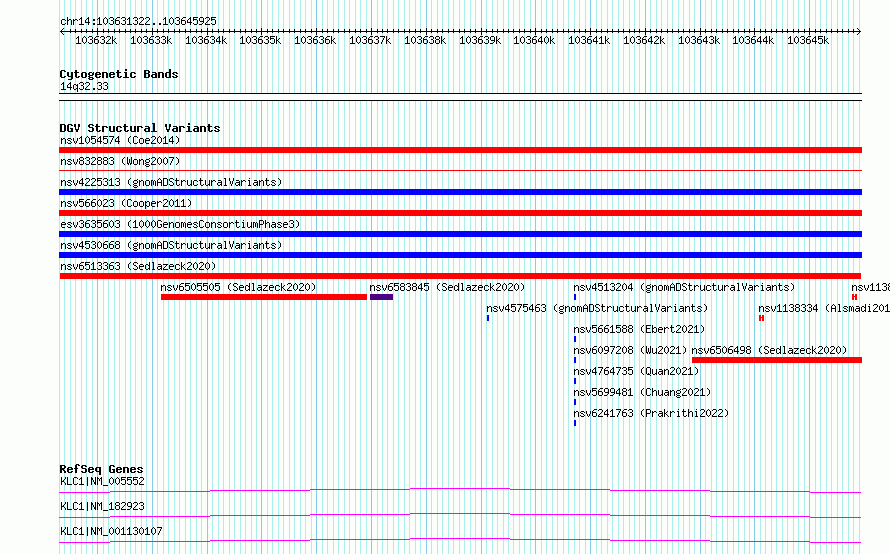Click the blue bar under nsv4530668

click(x=460, y=255)
